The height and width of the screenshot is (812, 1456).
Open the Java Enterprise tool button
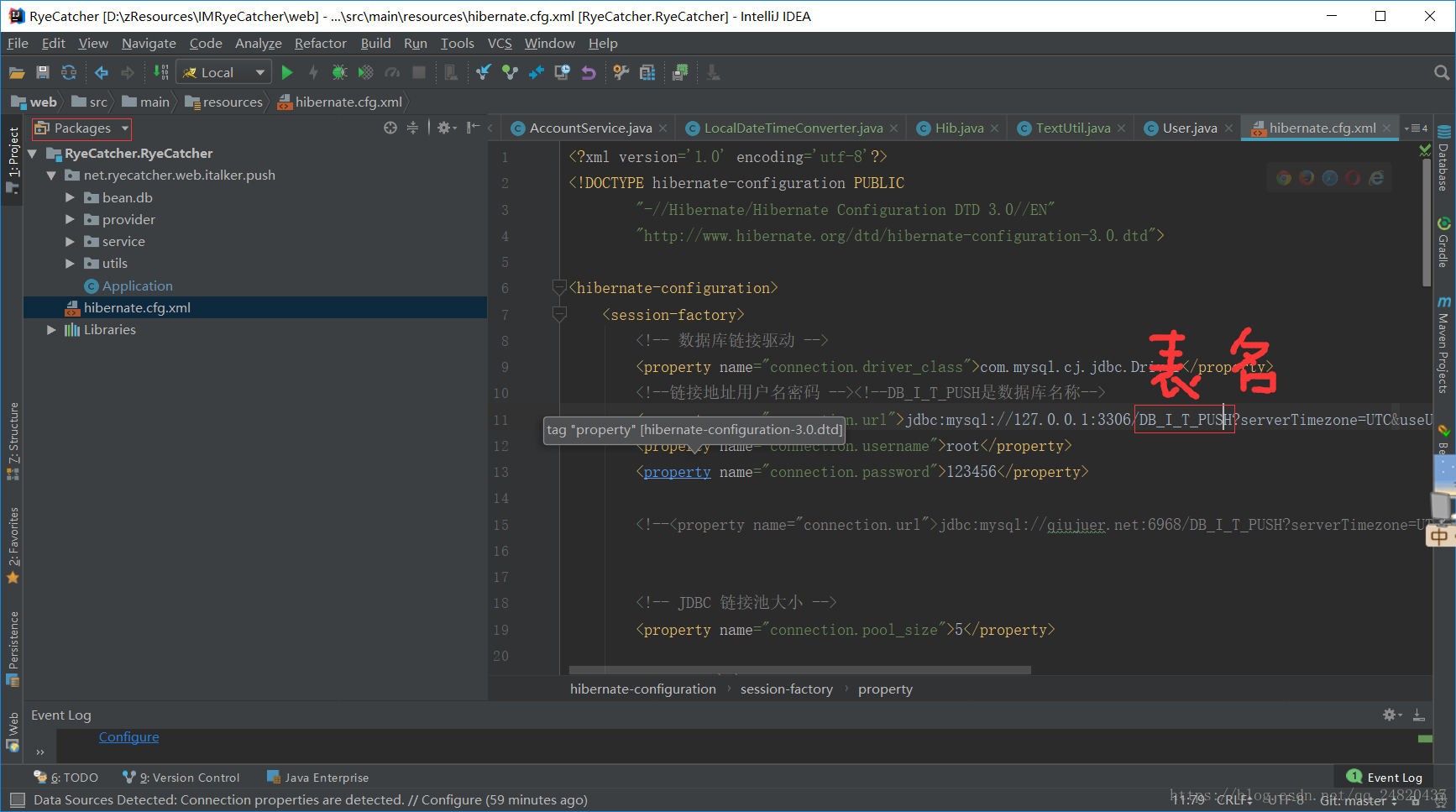[x=317, y=778]
